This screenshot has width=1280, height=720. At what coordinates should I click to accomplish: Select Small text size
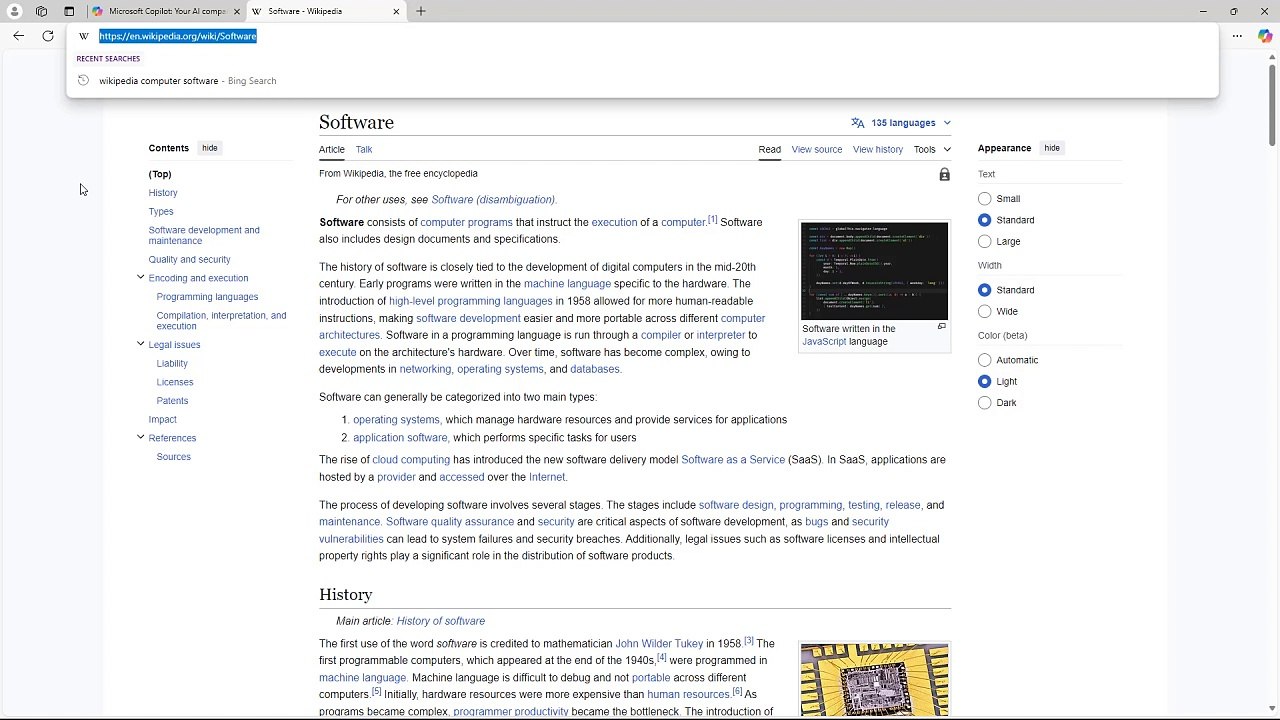(985, 199)
